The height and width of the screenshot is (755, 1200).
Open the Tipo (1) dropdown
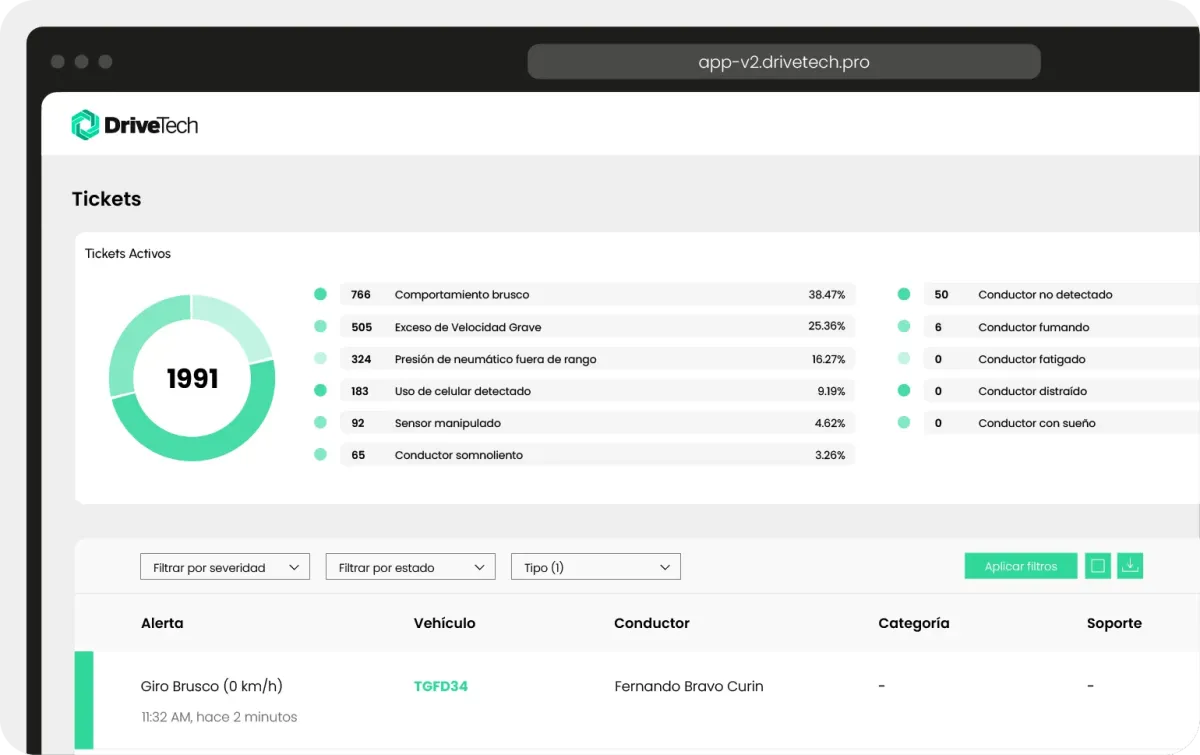point(595,567)
